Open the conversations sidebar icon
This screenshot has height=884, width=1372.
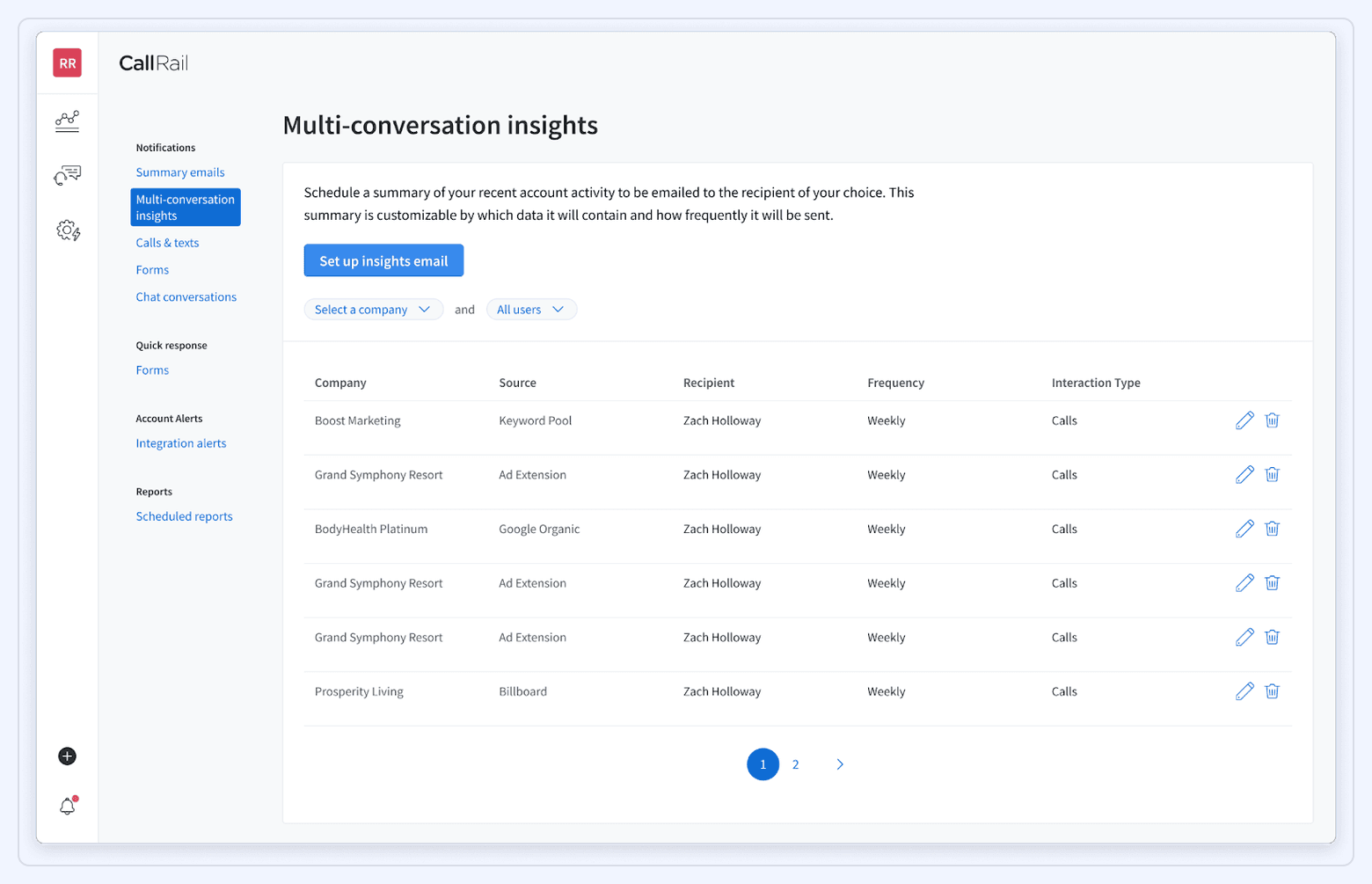[67, 175]
